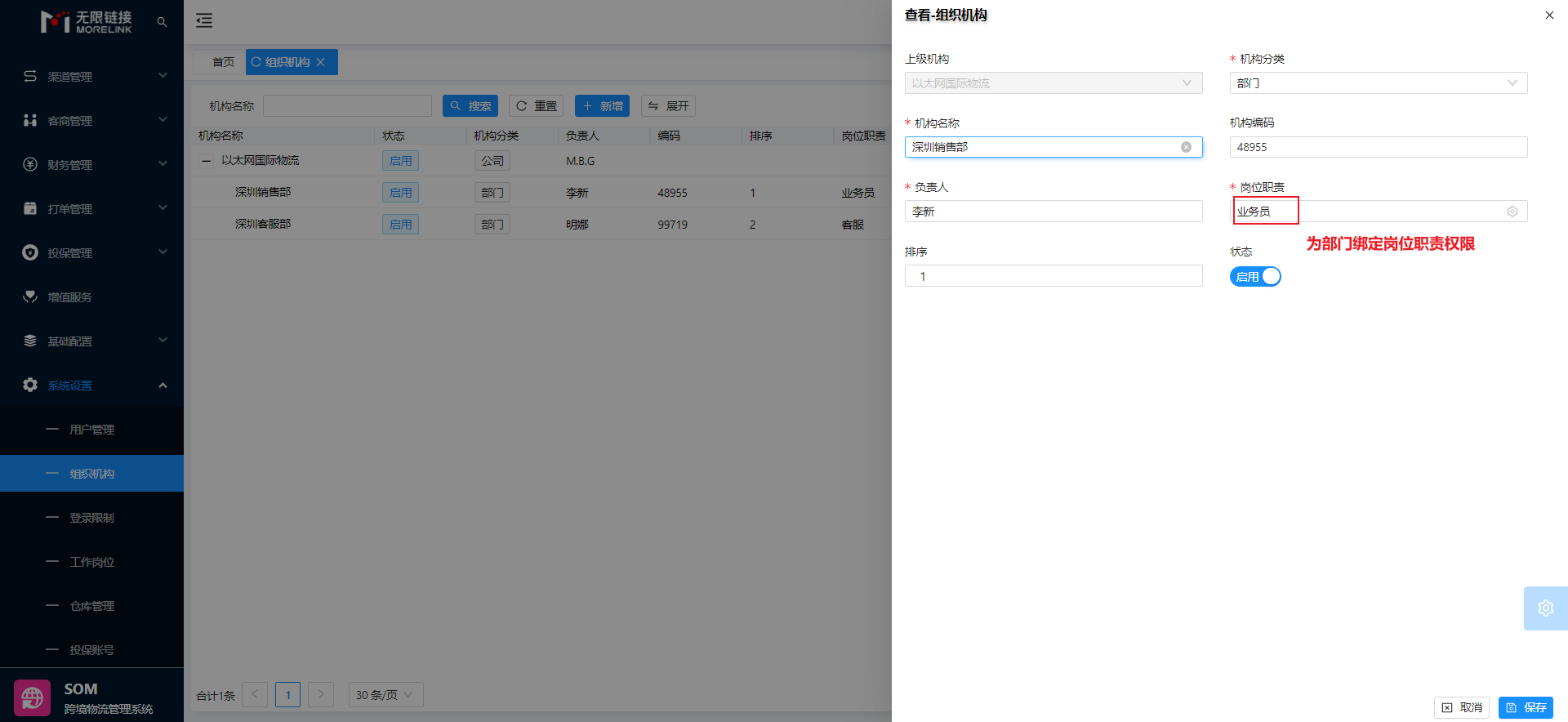
Task: Open the 用户管理 menu item
Action: point(91,430)
